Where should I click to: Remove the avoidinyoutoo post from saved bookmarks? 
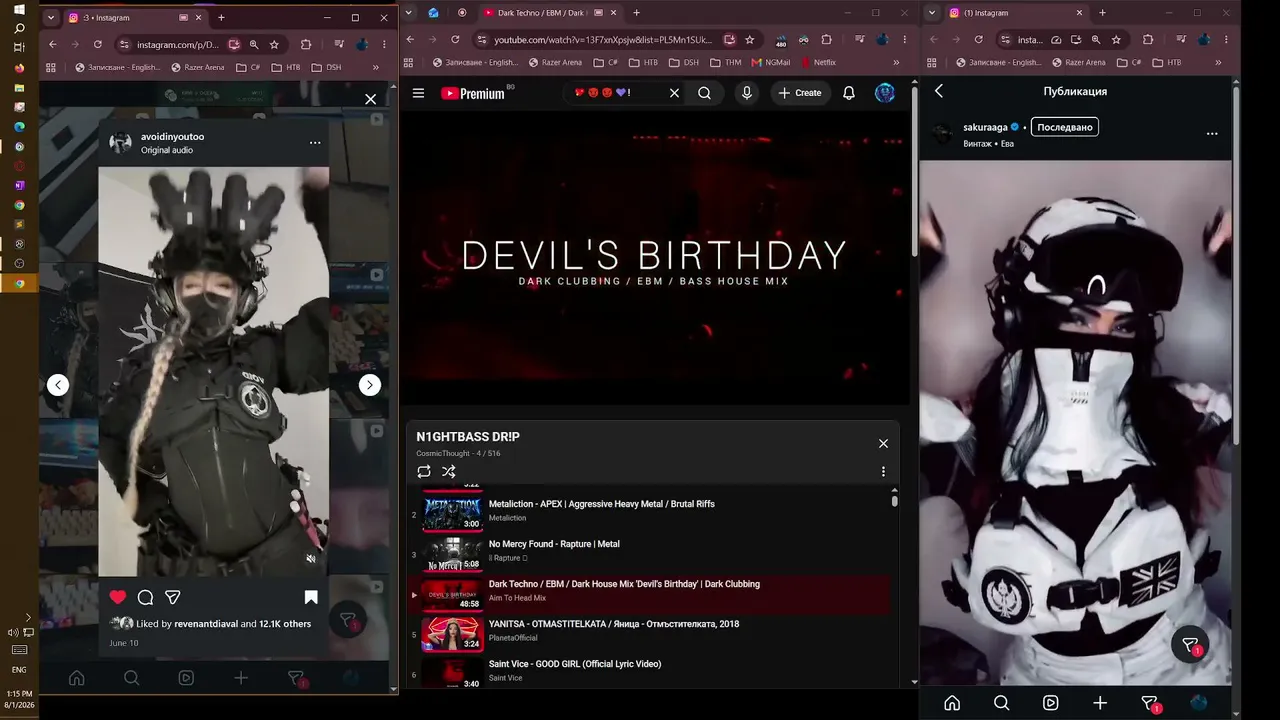[x=311, y=597]
